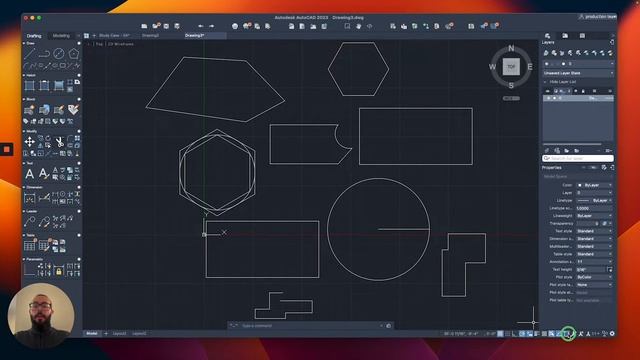Click the first large Hatch tool icon
The image size is (640, 360).
[x=30, y=85]
